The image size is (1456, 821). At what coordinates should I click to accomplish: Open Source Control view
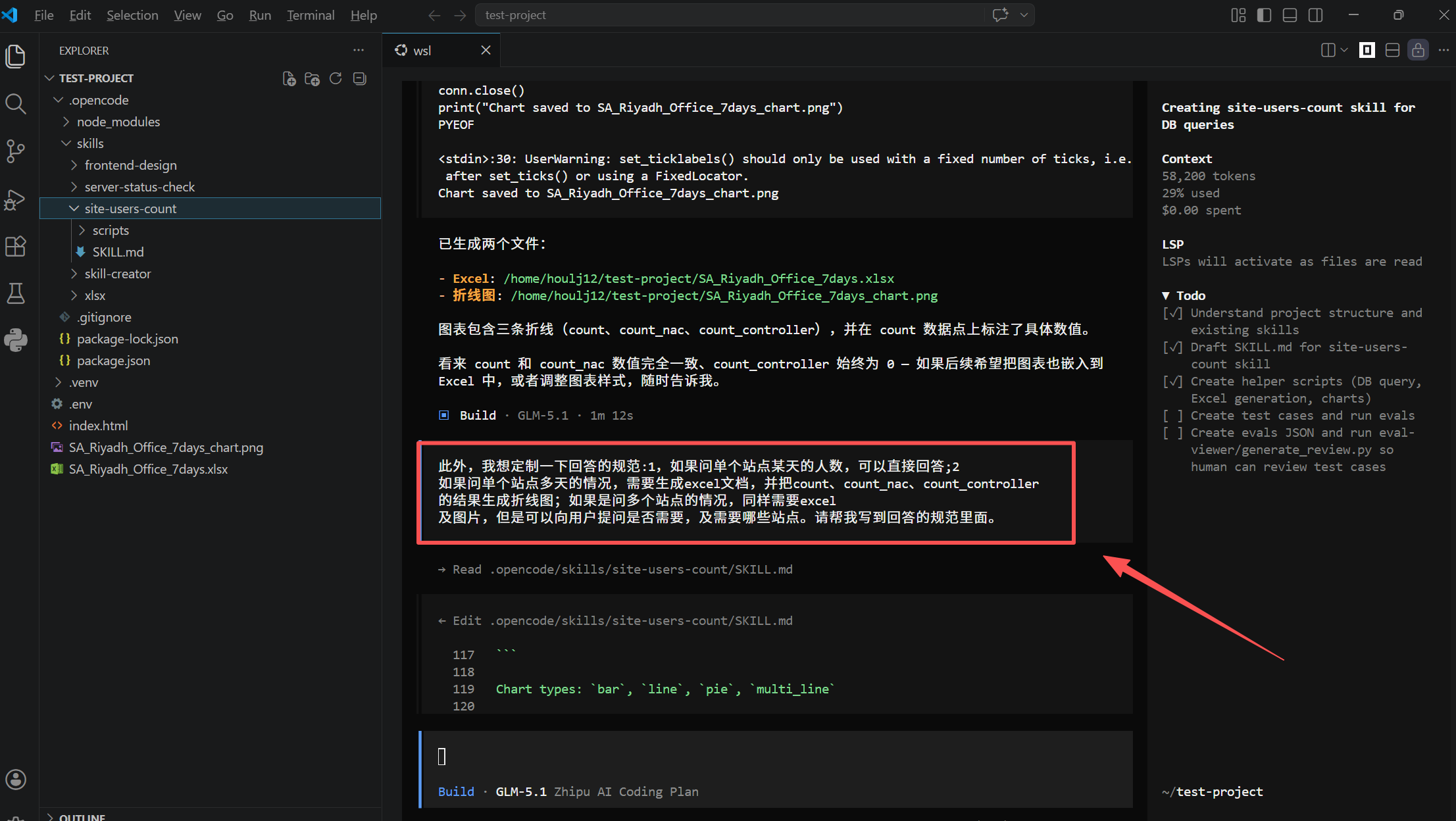[16, 151]
